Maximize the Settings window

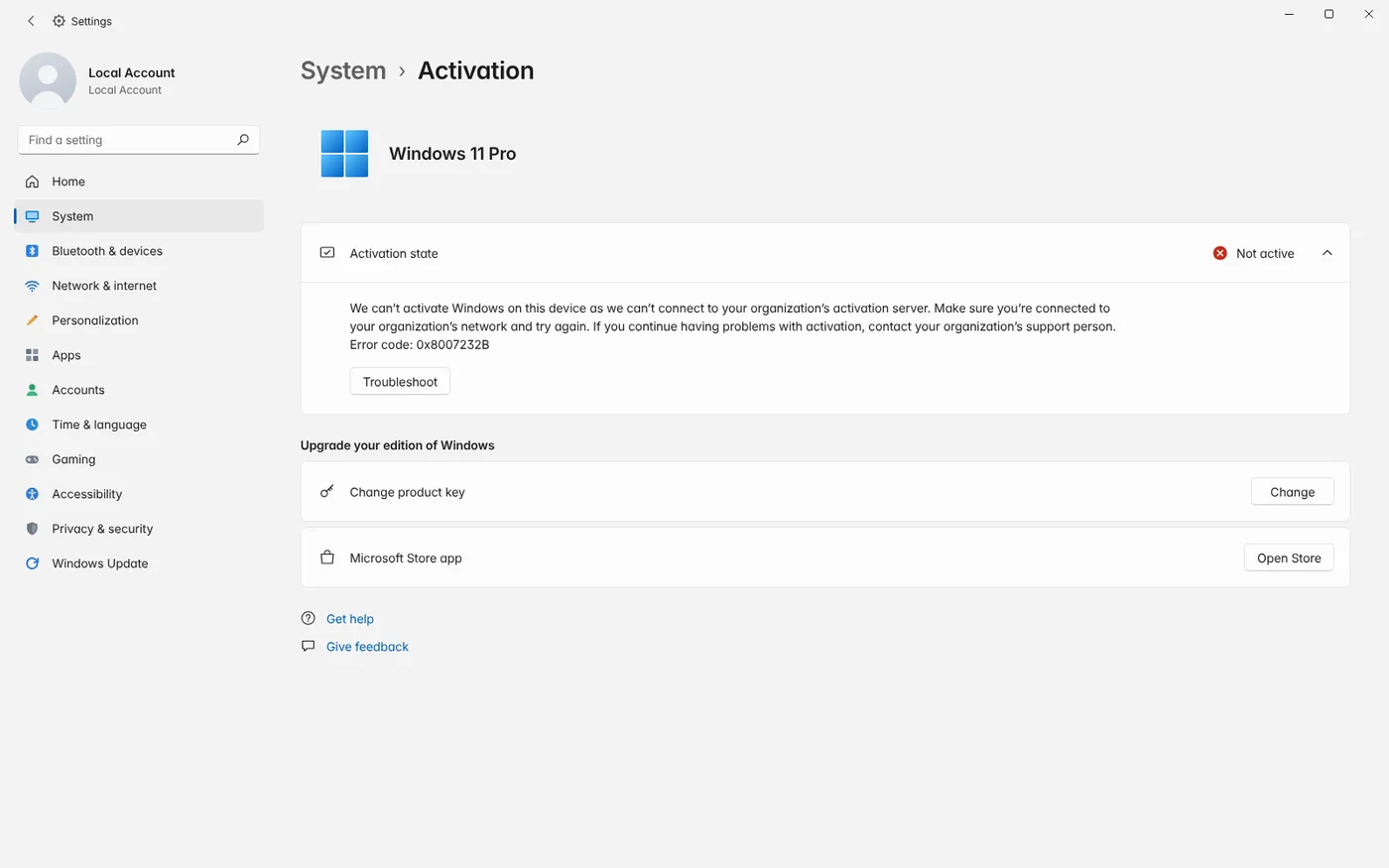click(x=1328, y=14)
